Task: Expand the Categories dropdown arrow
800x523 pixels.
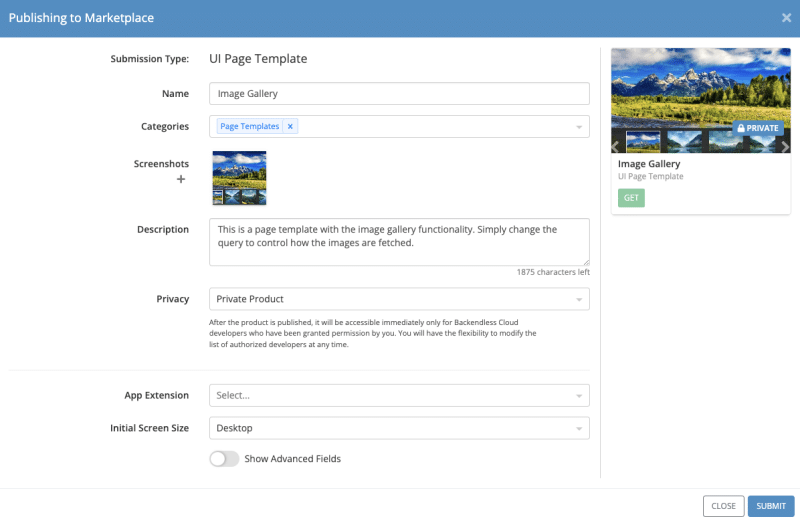Action: point(578,127)
